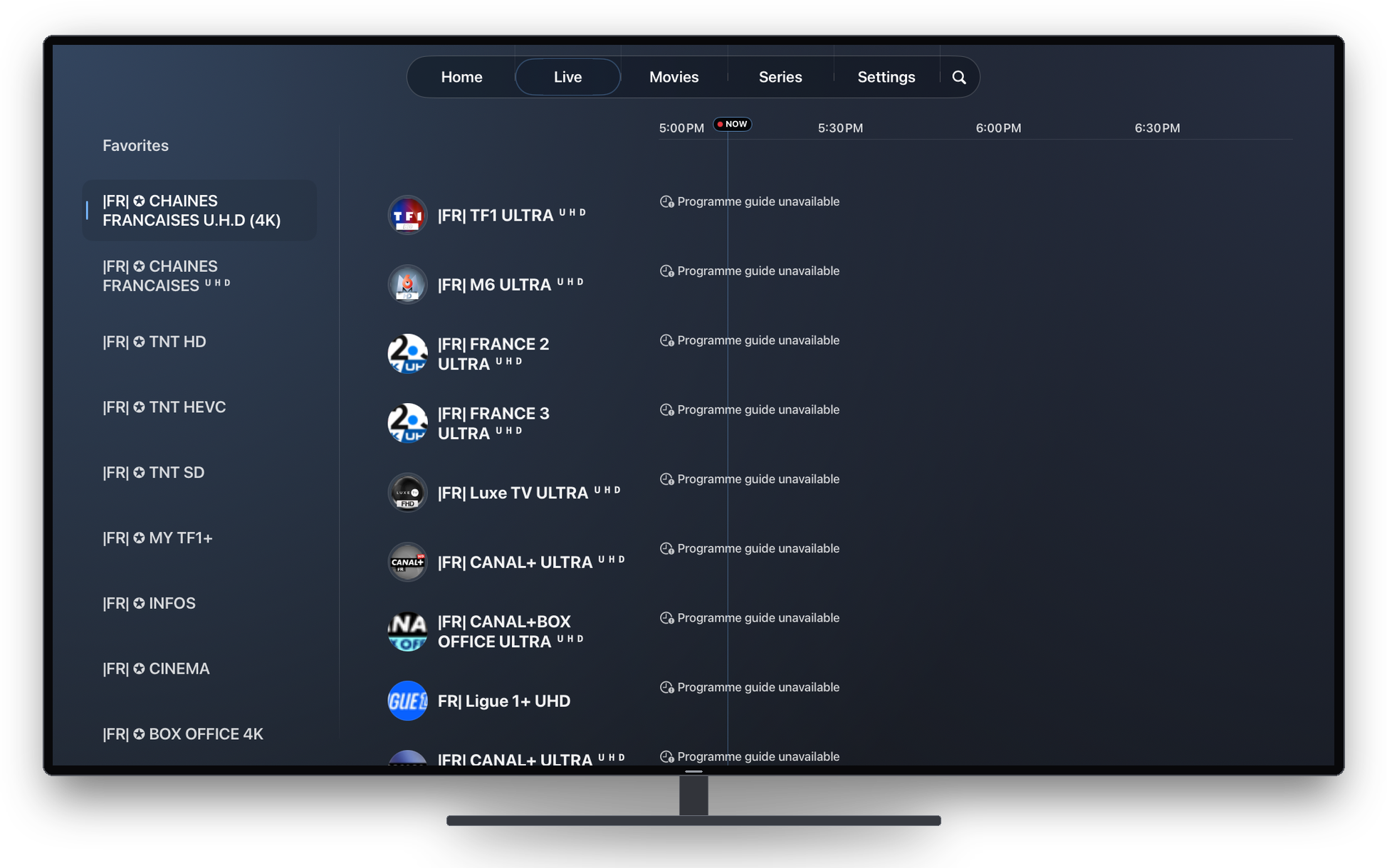This screenshot has width=1387, height=868.
Task: Select the CANAL+BOX OFFICE ULTRA logo
Action: [407, 632]
